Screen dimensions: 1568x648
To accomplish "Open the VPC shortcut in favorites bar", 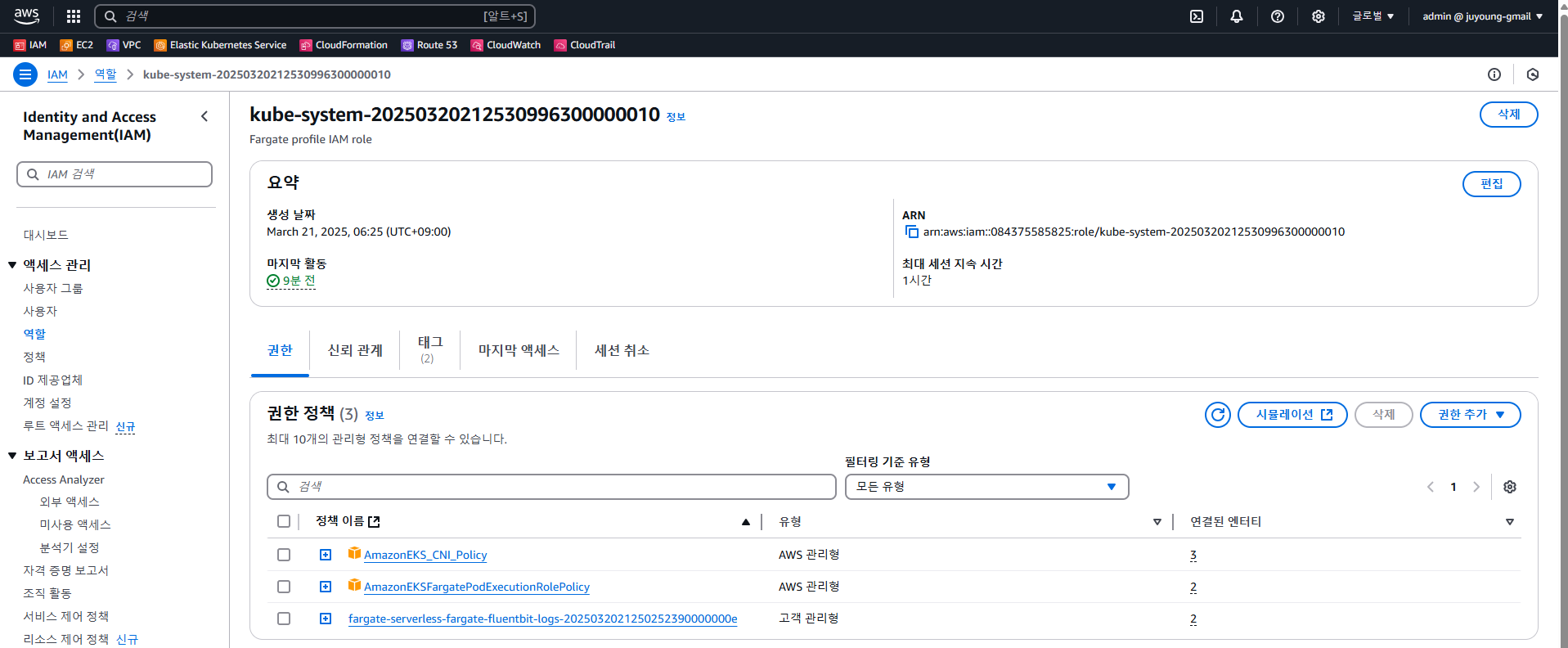I will [124, 45].
